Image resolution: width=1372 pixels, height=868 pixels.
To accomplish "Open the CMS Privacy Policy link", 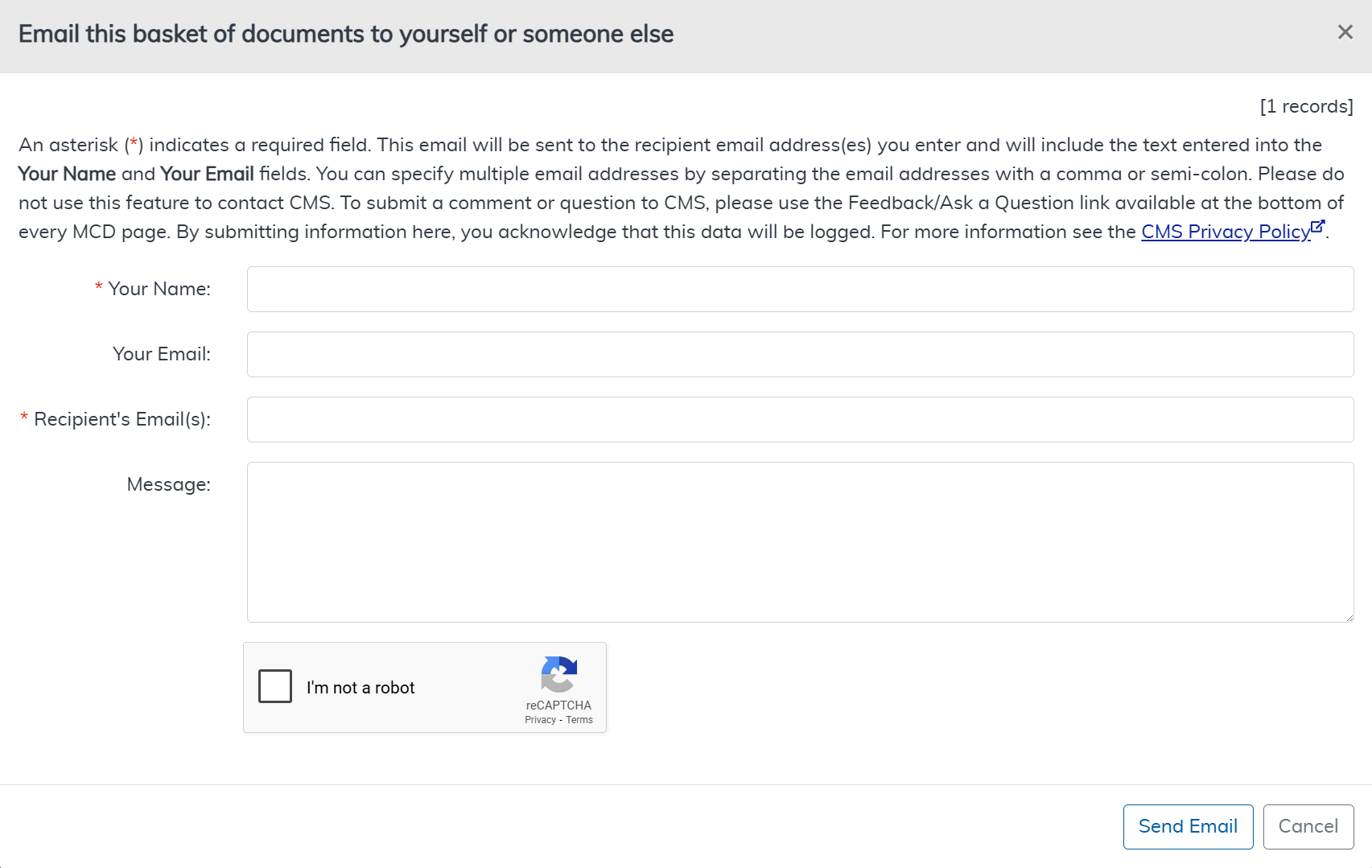I will click(1225, 232).
